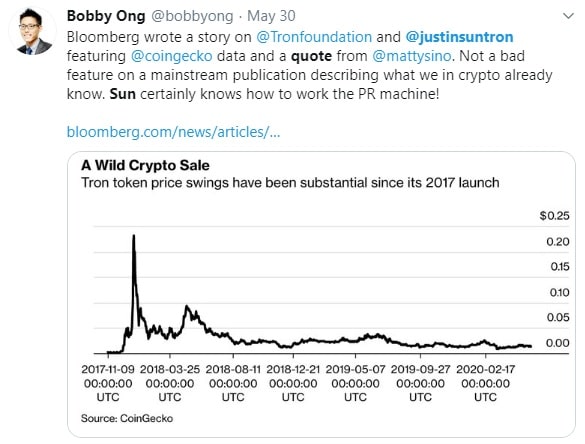Open the @coingecko mention
The image size is (585, 444).
click(x=172, y=56)
